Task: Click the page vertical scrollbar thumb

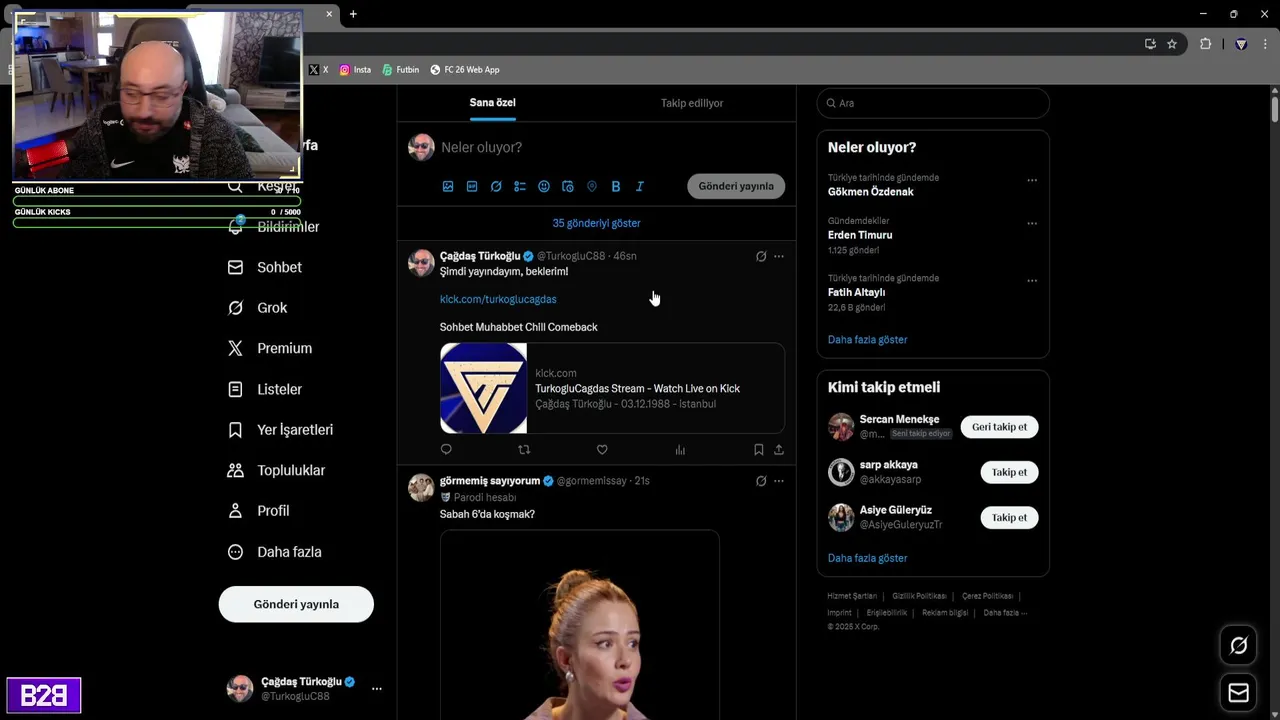Action: pyautogui.click(x=1275, y=107)
